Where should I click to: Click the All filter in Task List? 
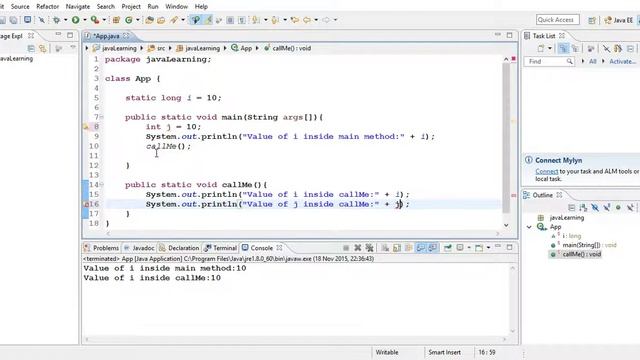[x=593, y=61]
